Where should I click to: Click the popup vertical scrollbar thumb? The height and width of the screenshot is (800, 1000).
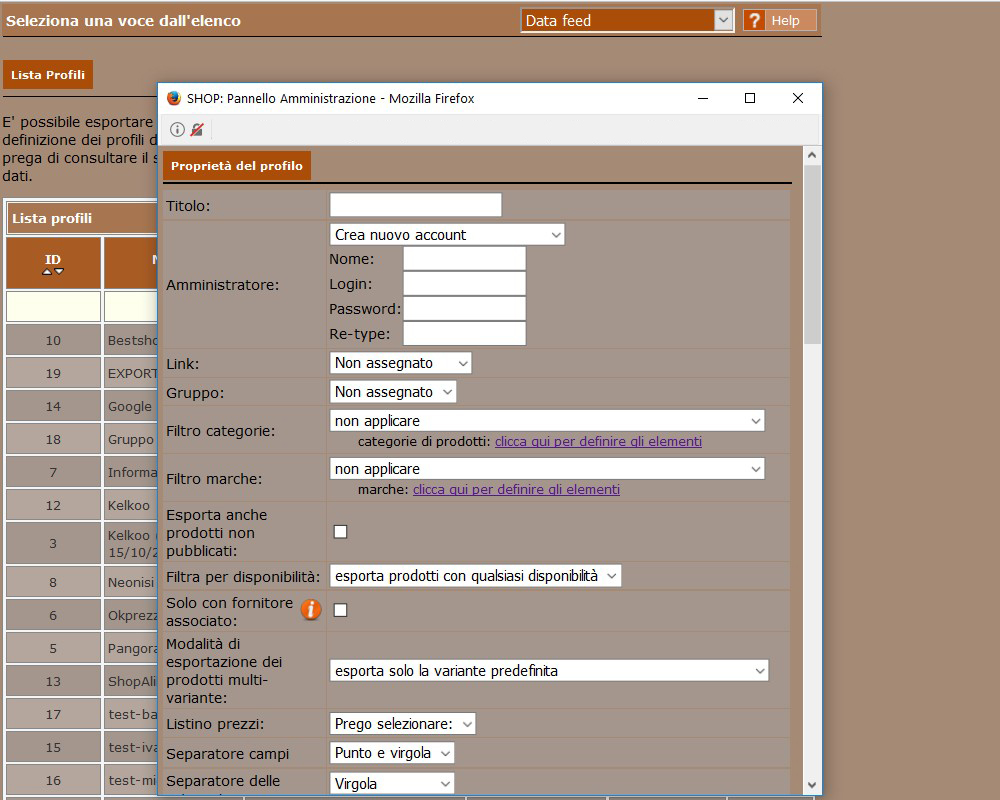[x=812, y=255]
